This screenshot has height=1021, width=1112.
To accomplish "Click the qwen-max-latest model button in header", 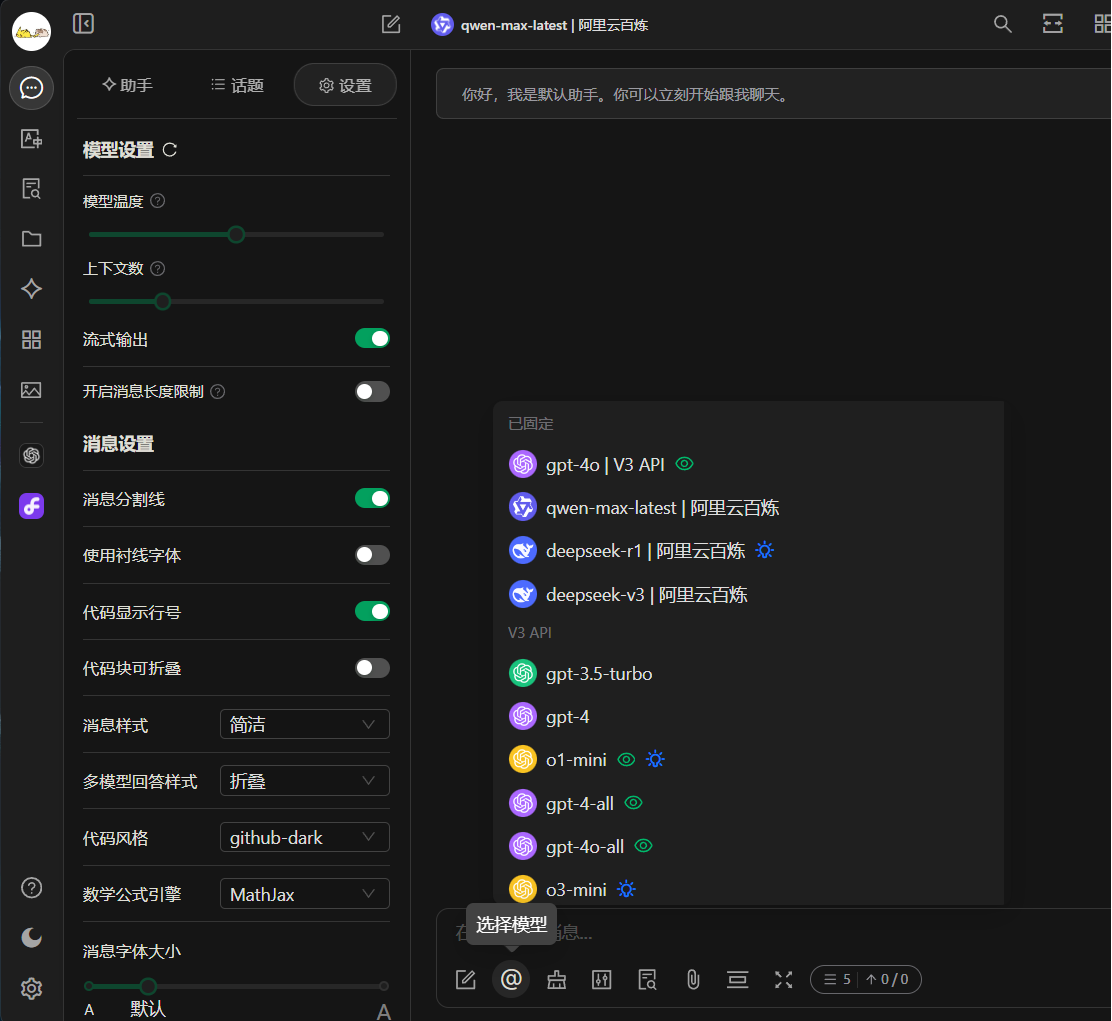I will tap(540, 25).
